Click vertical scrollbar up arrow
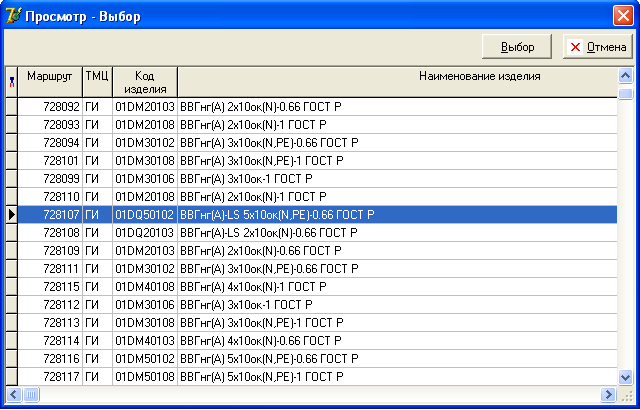The height and width of the screenshot is (410, 640). [x=625, y=75]
